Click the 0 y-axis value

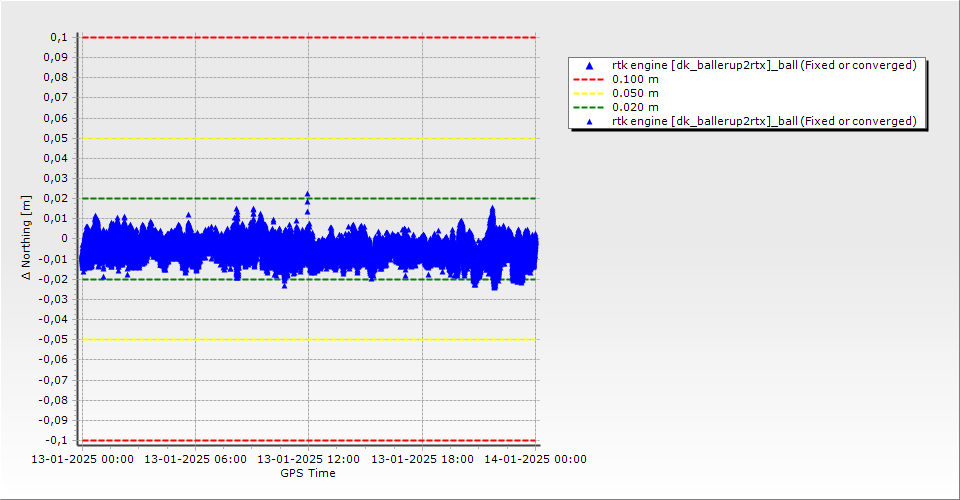coord(65,239)
